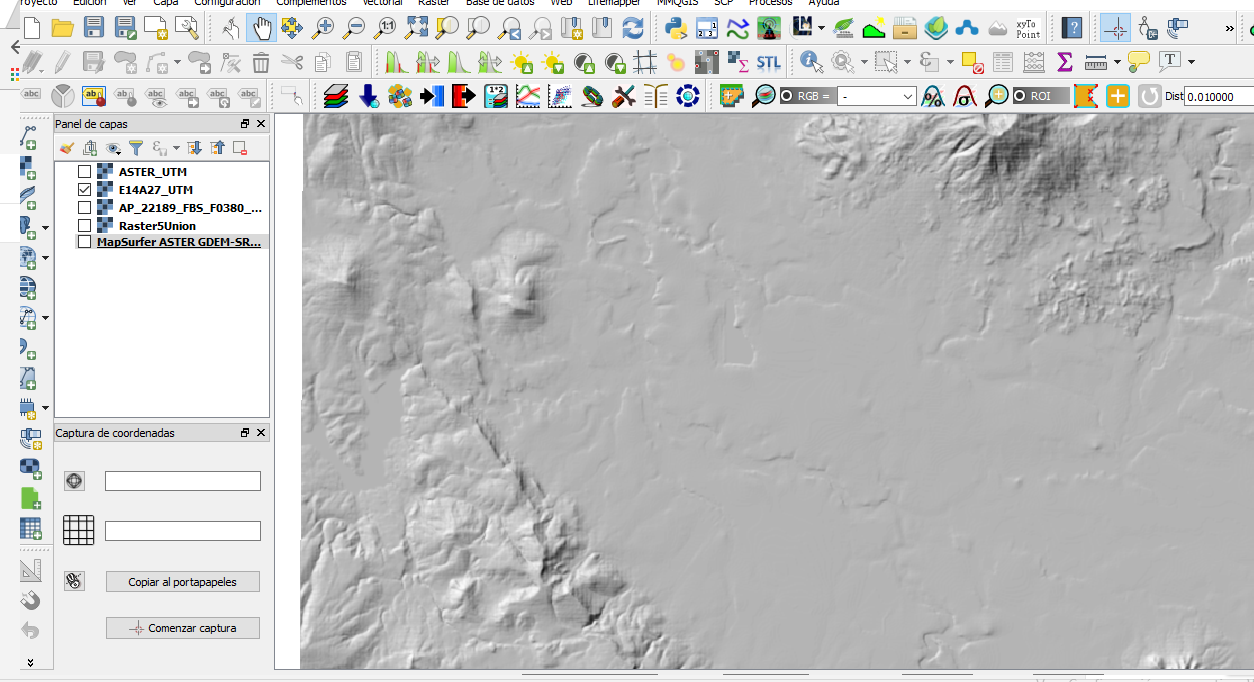The width and height of the screenshot is (1254, 682).
Task: Open the statistical summary sigma icon
Action: (x=1064, y=63)
